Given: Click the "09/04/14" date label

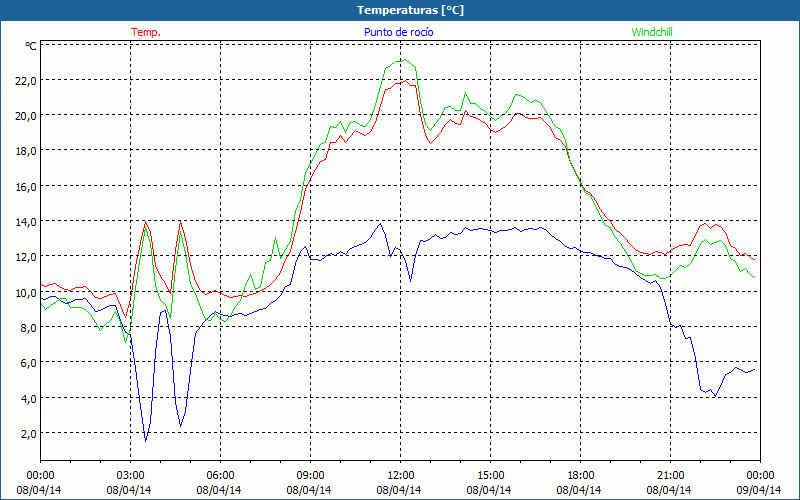Looking at the screenshot, I should 759,490.
